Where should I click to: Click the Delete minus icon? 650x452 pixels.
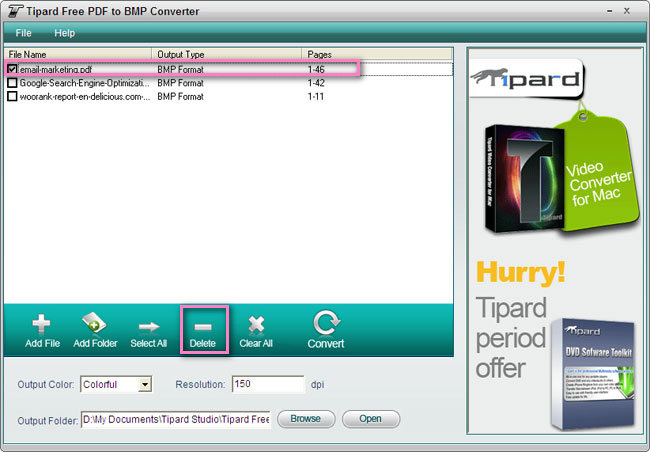(203, 327)
